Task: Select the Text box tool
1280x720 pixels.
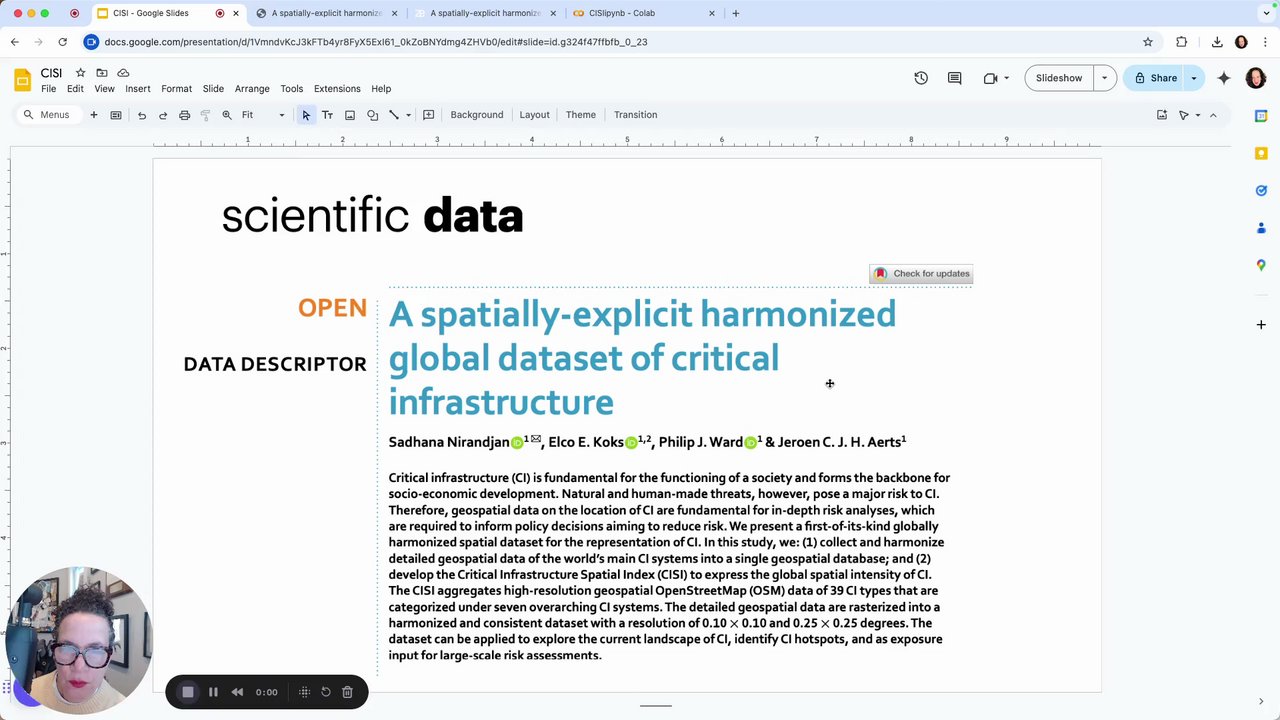Action: [x=327, y=115]
